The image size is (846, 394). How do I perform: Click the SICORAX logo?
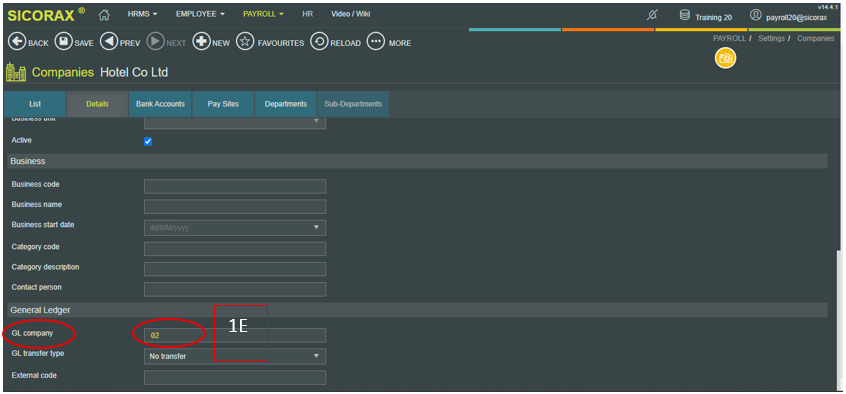tap(46, 15)
